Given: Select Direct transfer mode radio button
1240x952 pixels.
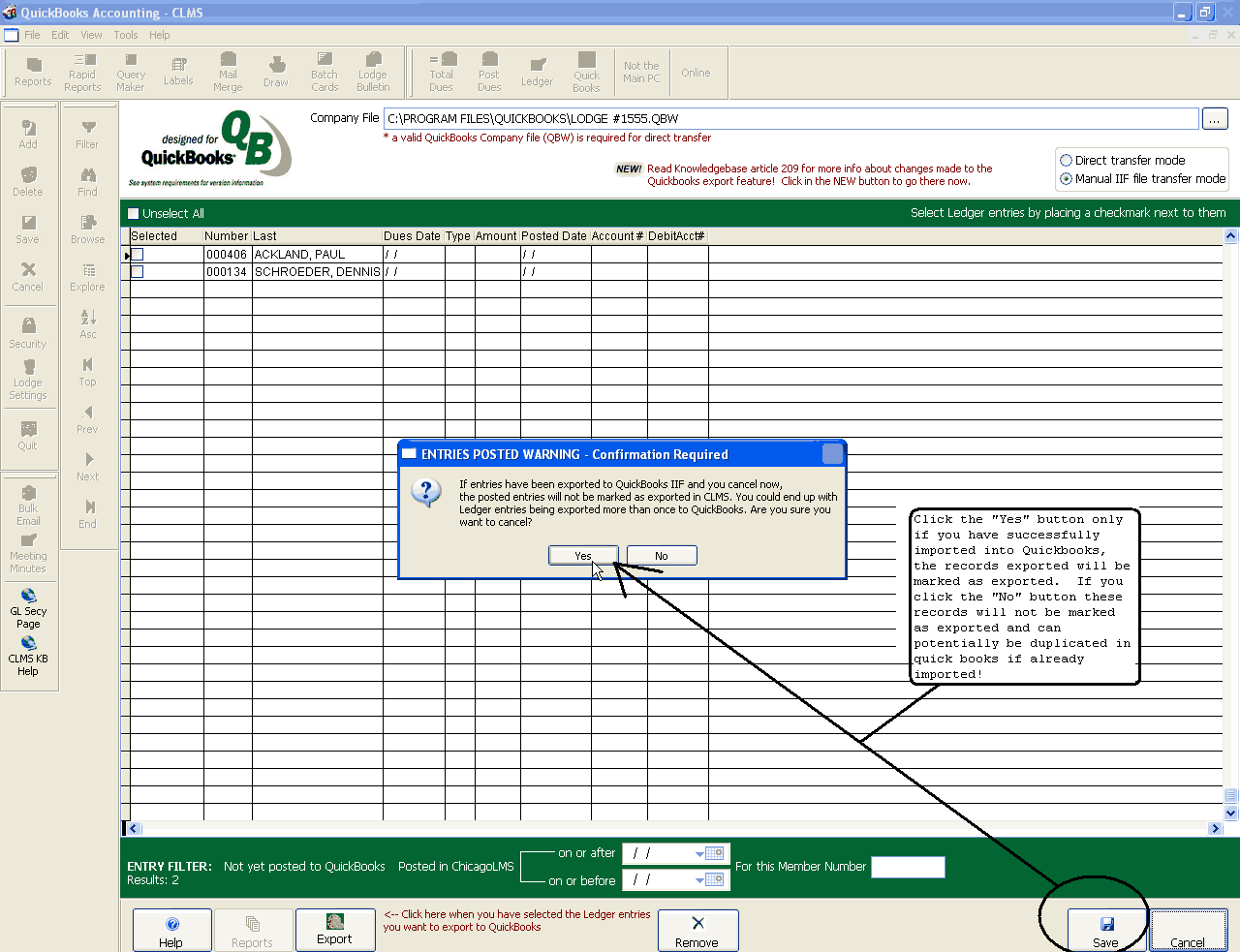Looking at the screenshot, I should click(1067, 161).
